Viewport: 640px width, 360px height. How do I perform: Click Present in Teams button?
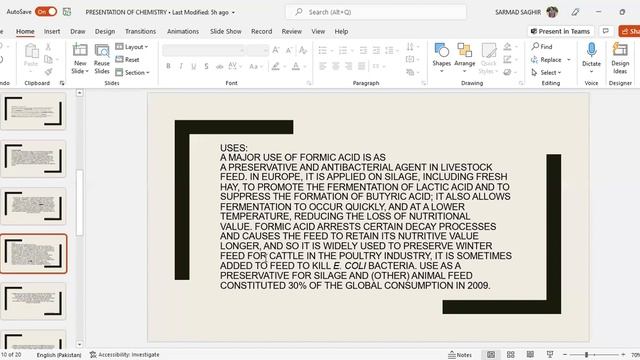(x=560, y=31)
